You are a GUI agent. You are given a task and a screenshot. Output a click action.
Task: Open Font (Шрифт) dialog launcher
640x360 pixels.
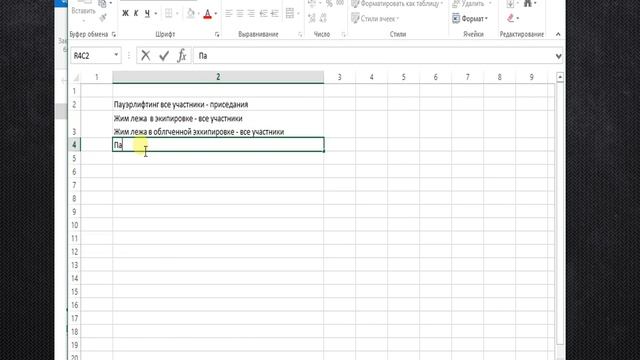pyautogui.click(x=217, y=35)
